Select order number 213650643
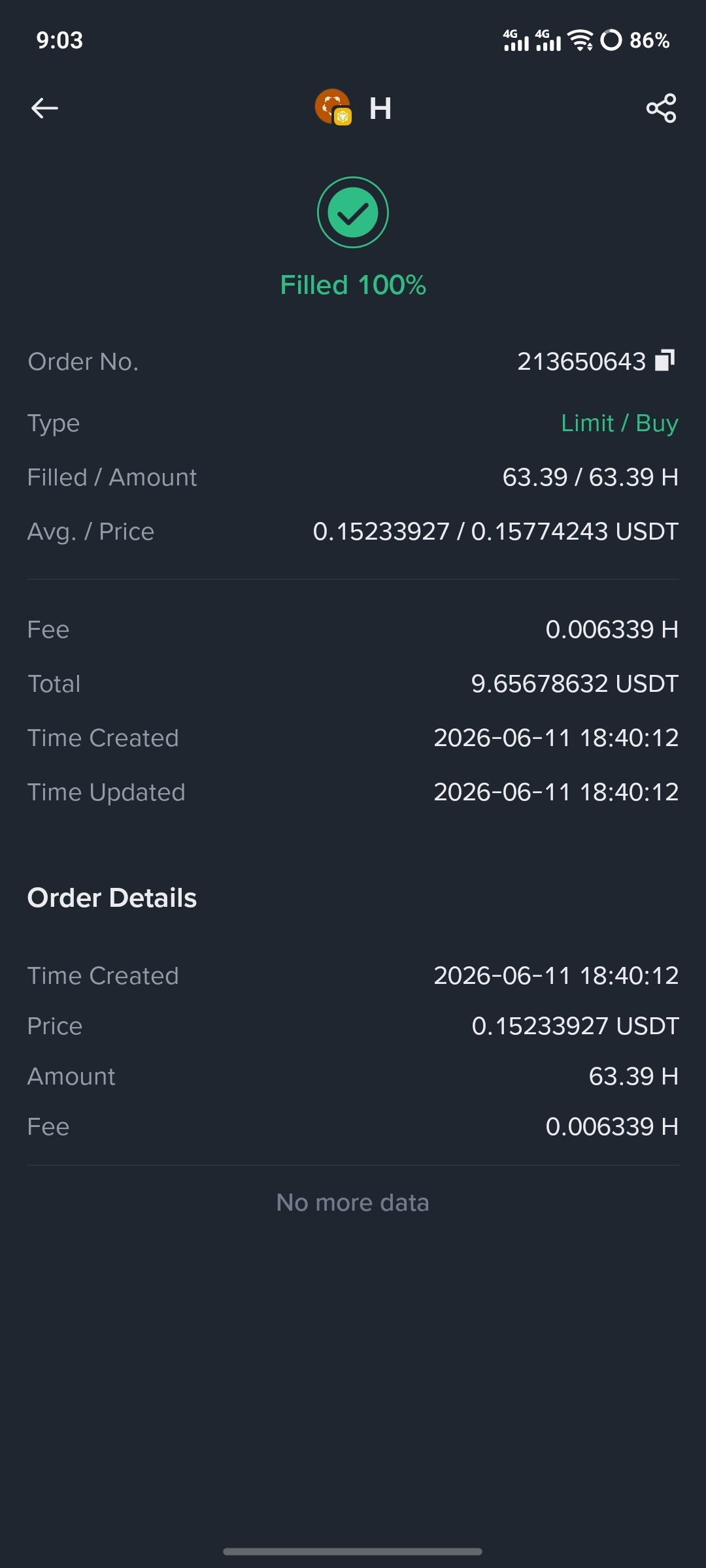 pyautogui.click(x=582, y=361)
